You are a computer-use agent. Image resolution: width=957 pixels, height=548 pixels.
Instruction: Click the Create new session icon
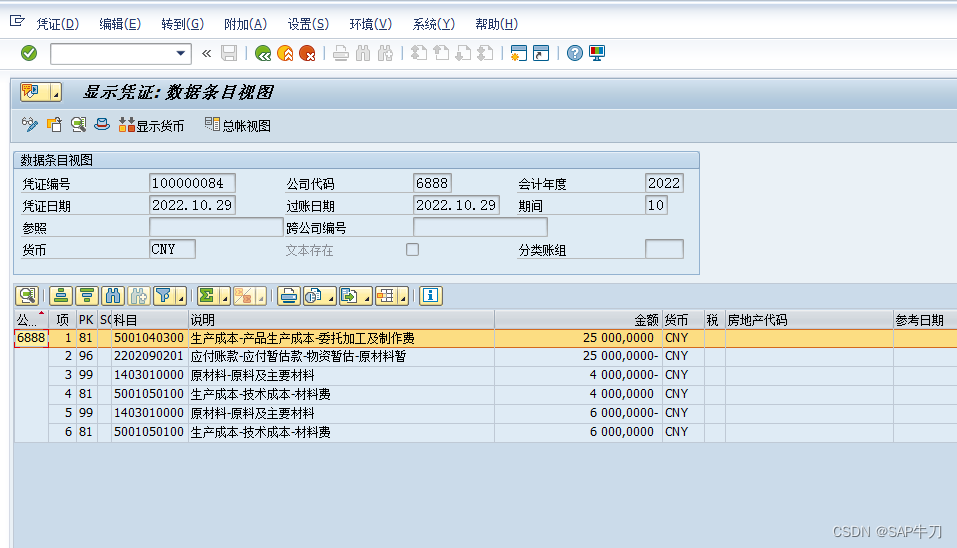[x=519, y=53]
